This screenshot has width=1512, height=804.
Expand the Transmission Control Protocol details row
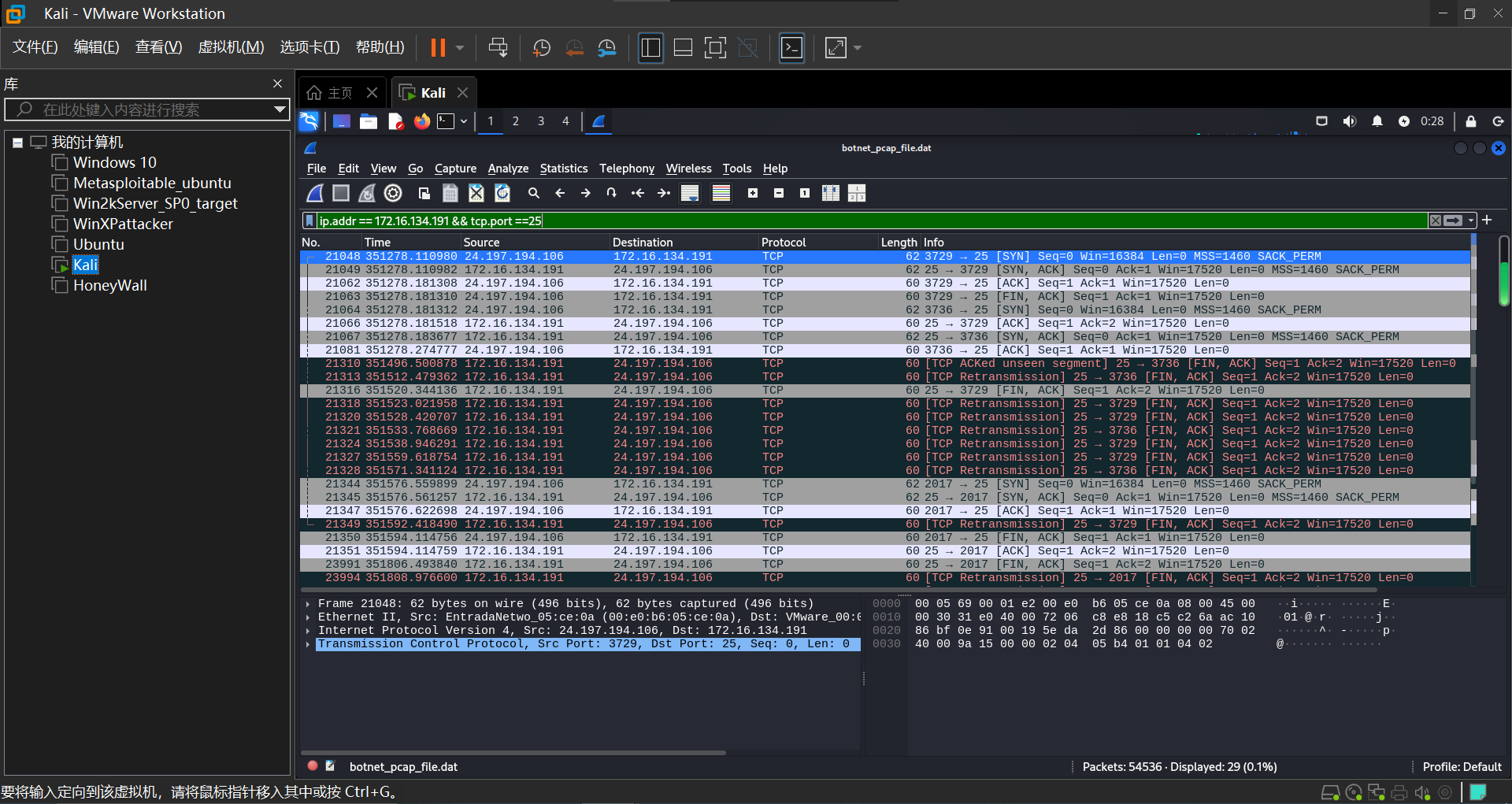pyautogui.click(x=308, y=644)
